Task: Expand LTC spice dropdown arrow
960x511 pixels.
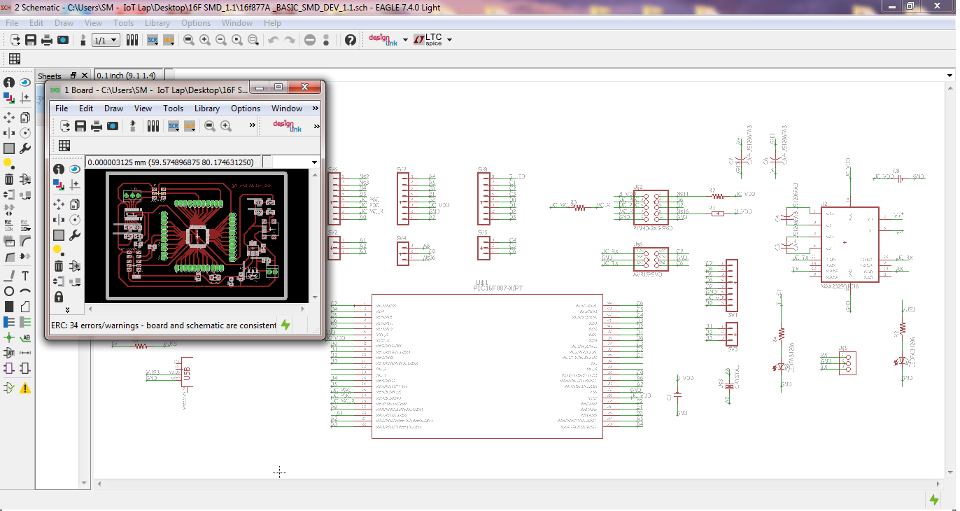Action: [x=449, y=40]
